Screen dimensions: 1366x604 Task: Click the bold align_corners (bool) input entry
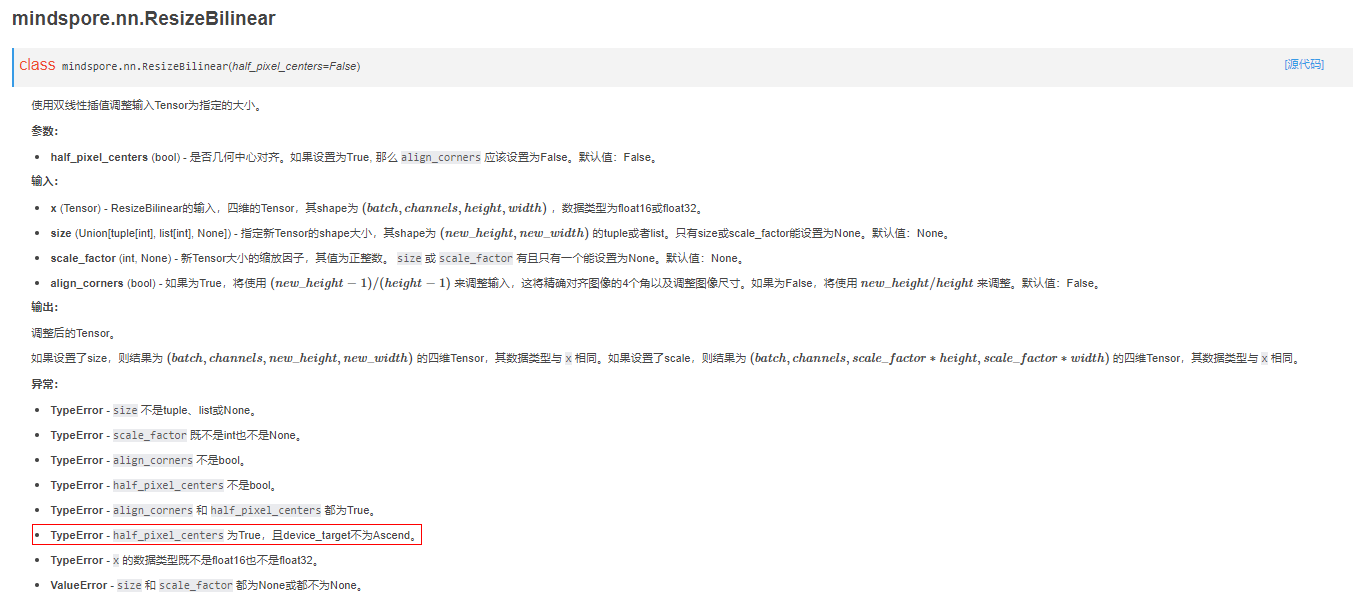(87, 283)
